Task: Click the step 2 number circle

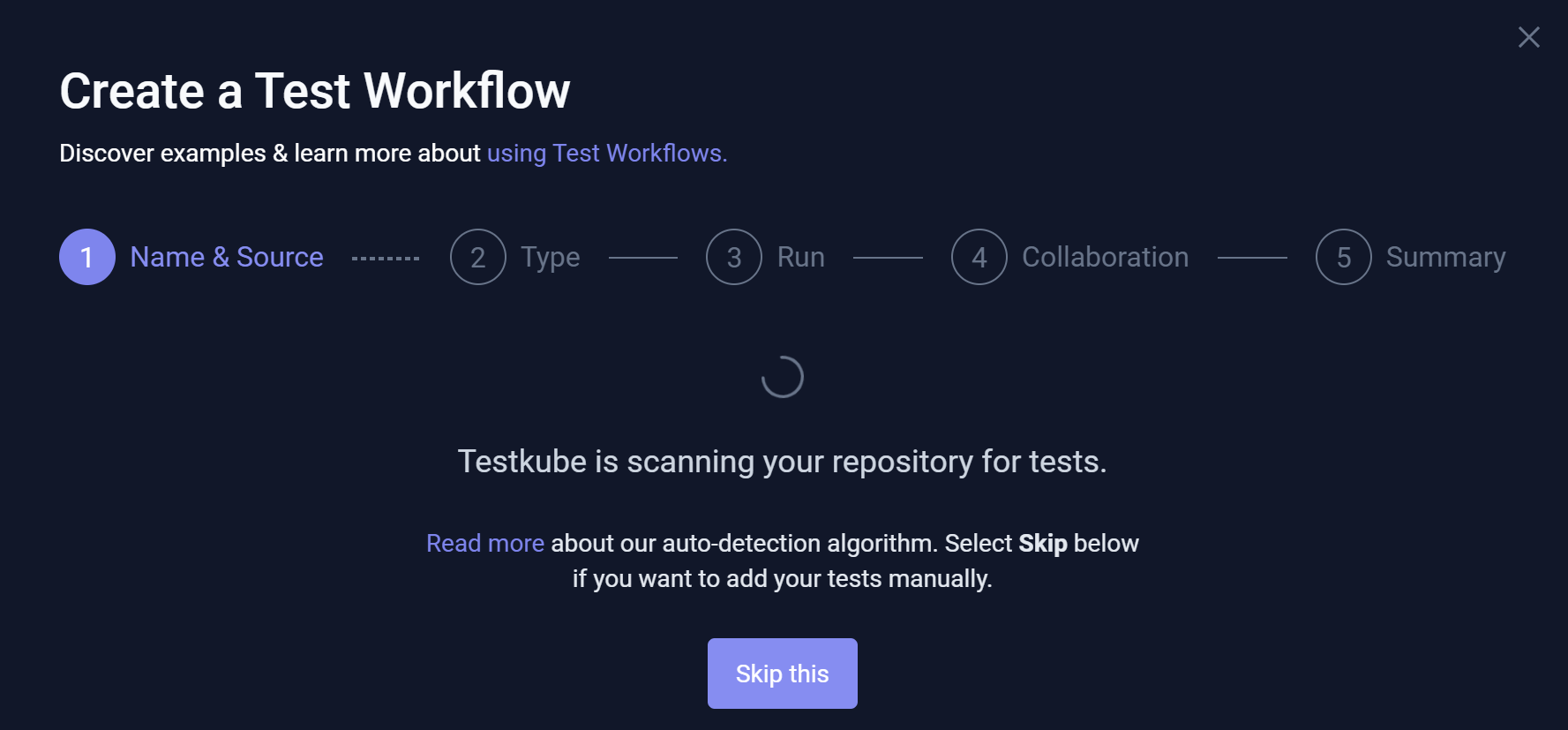Action: (477, 257)
